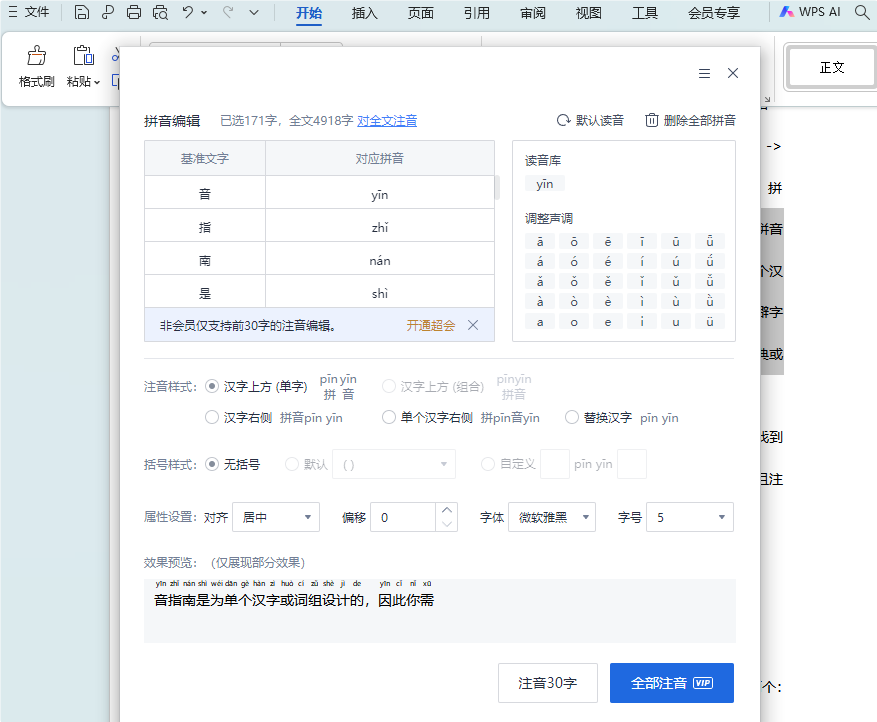Click the 开通超会 upgrade link
877x722 pixels.
(x=431, y=325)
